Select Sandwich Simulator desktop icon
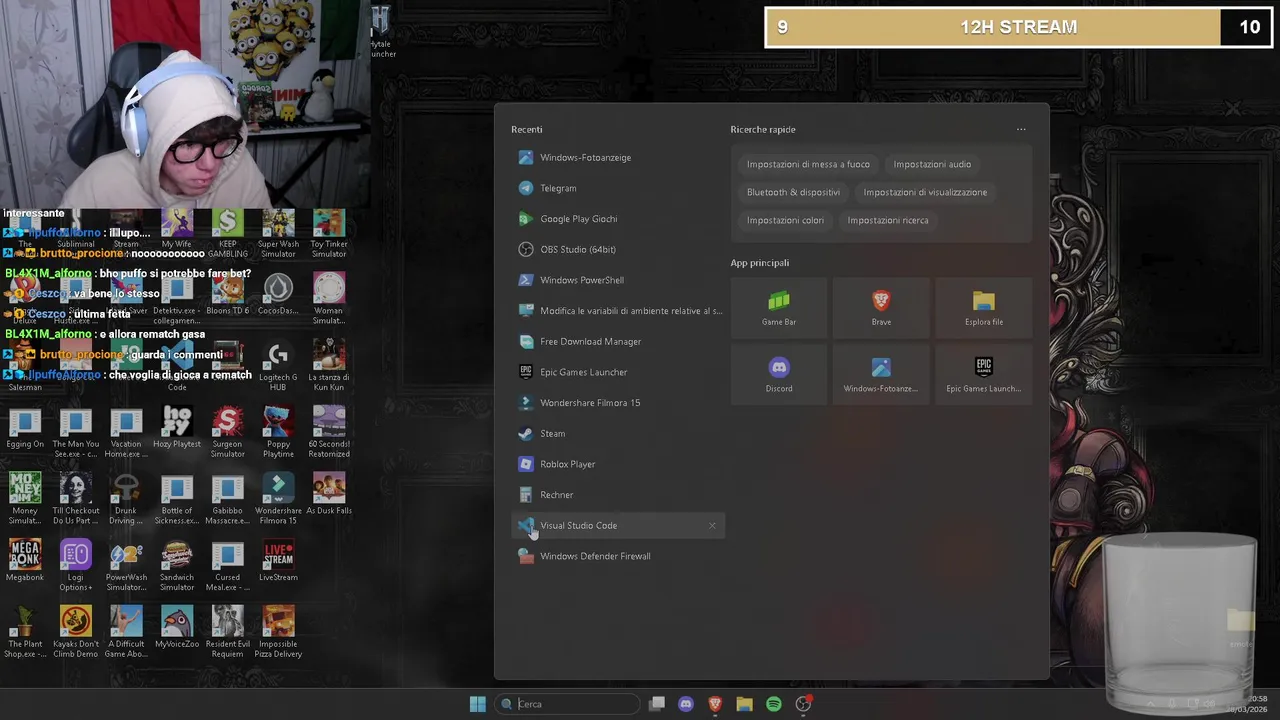The image size is (1280, 720). pos(177,565)
